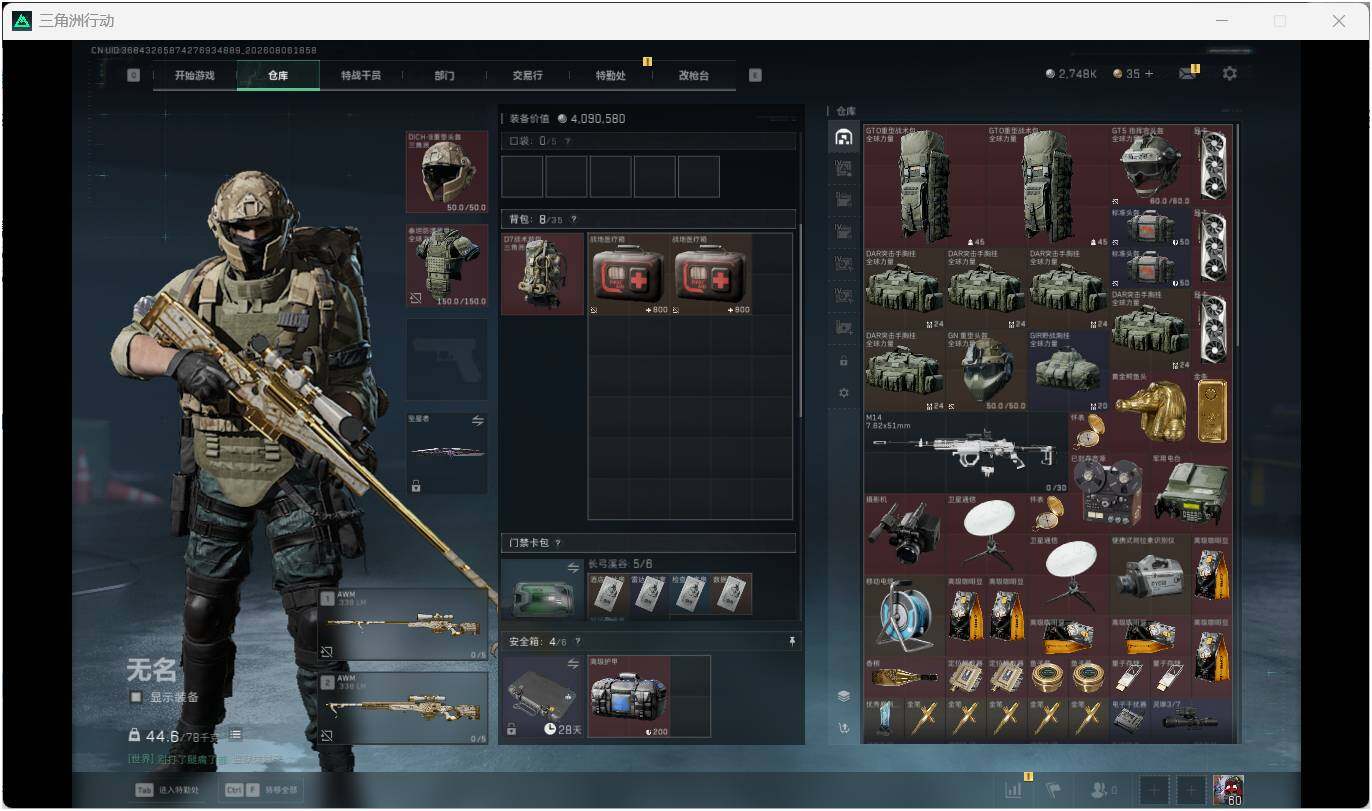Open the 改枪台 tab
The height and width of the screenshot is (811, 1372).
[693, 75]
